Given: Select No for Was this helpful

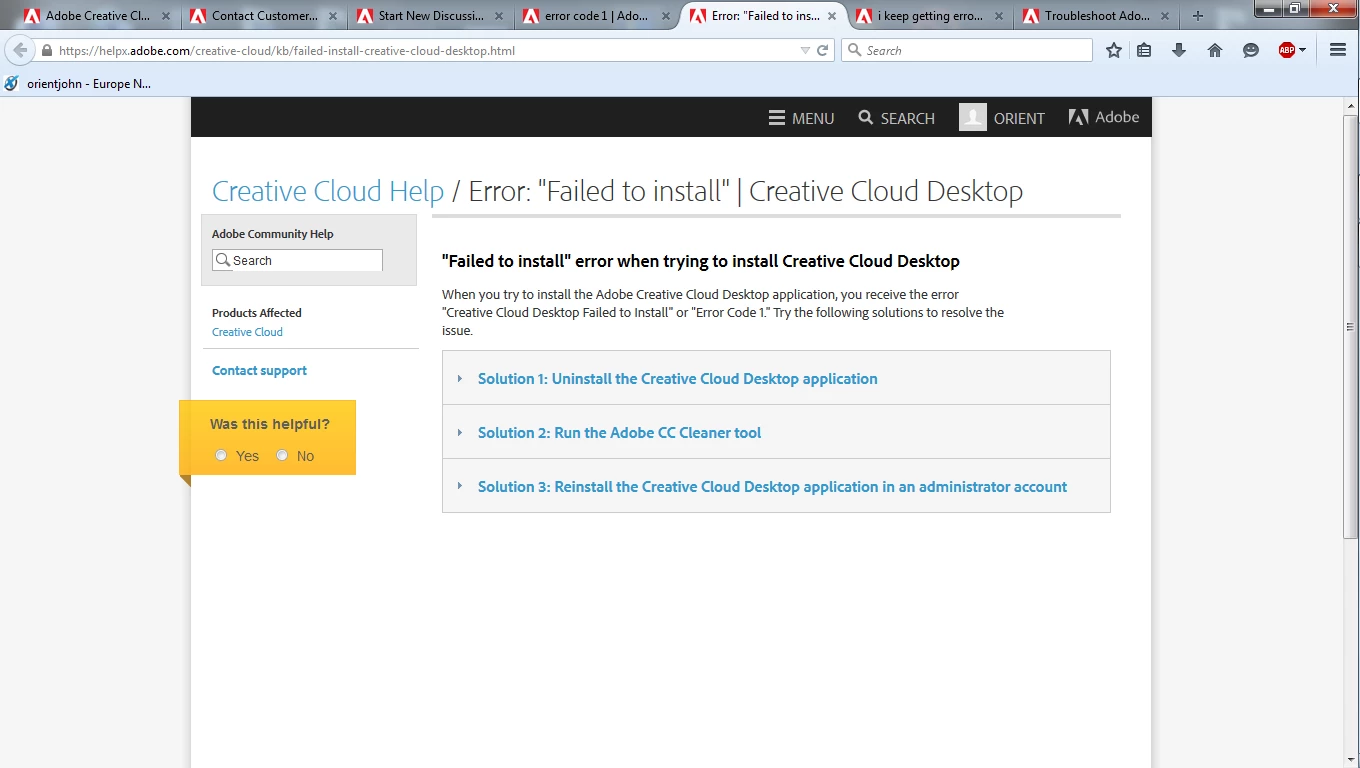Looking at the screenshot, I should (282, 456).
